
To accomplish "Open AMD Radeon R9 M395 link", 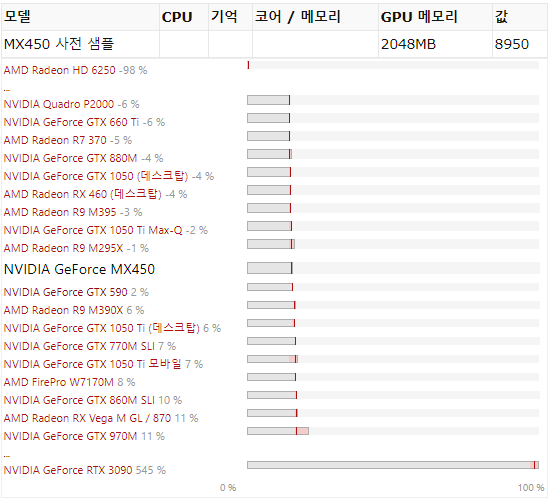I will (60, 212).
